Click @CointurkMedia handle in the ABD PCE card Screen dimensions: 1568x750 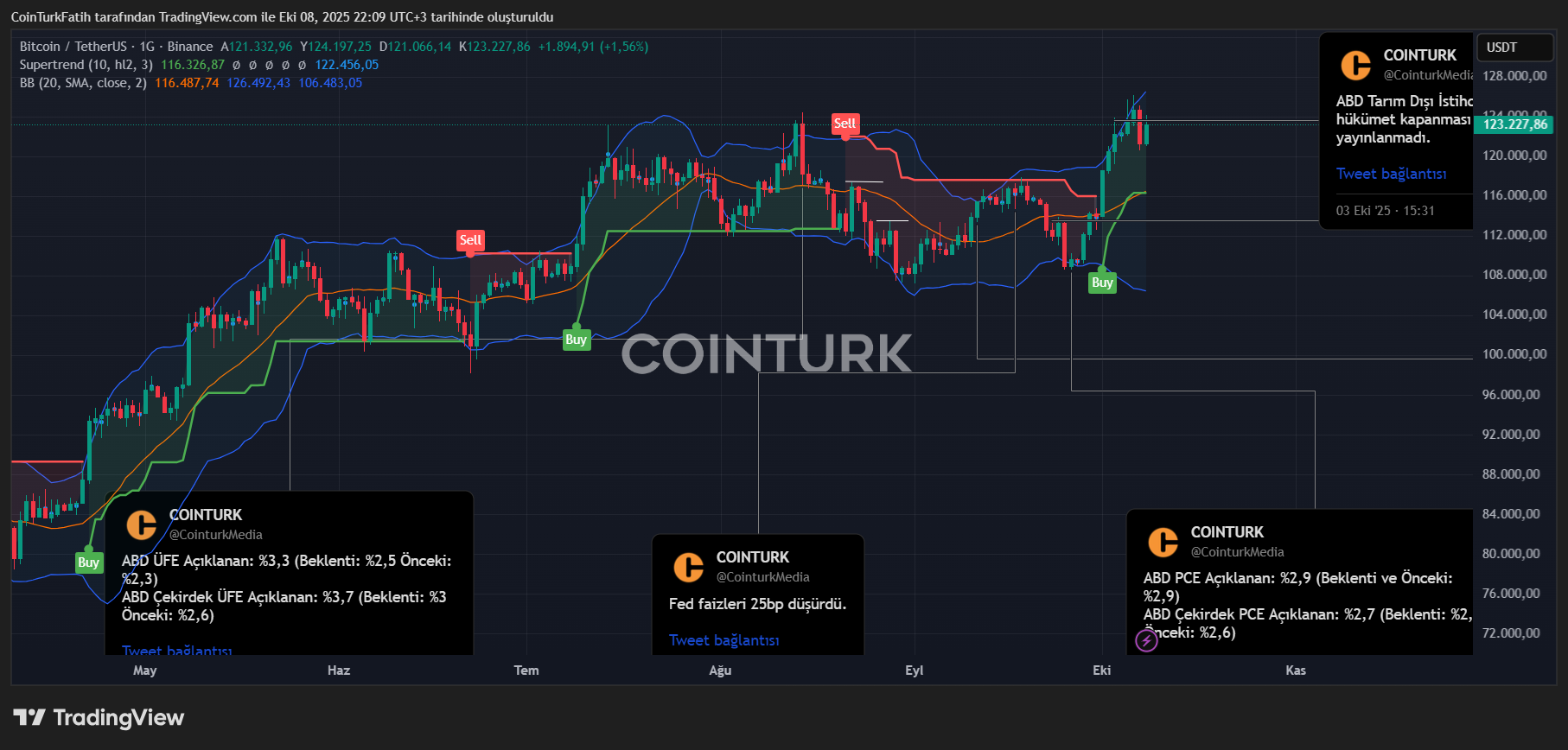coord(1238,552)
